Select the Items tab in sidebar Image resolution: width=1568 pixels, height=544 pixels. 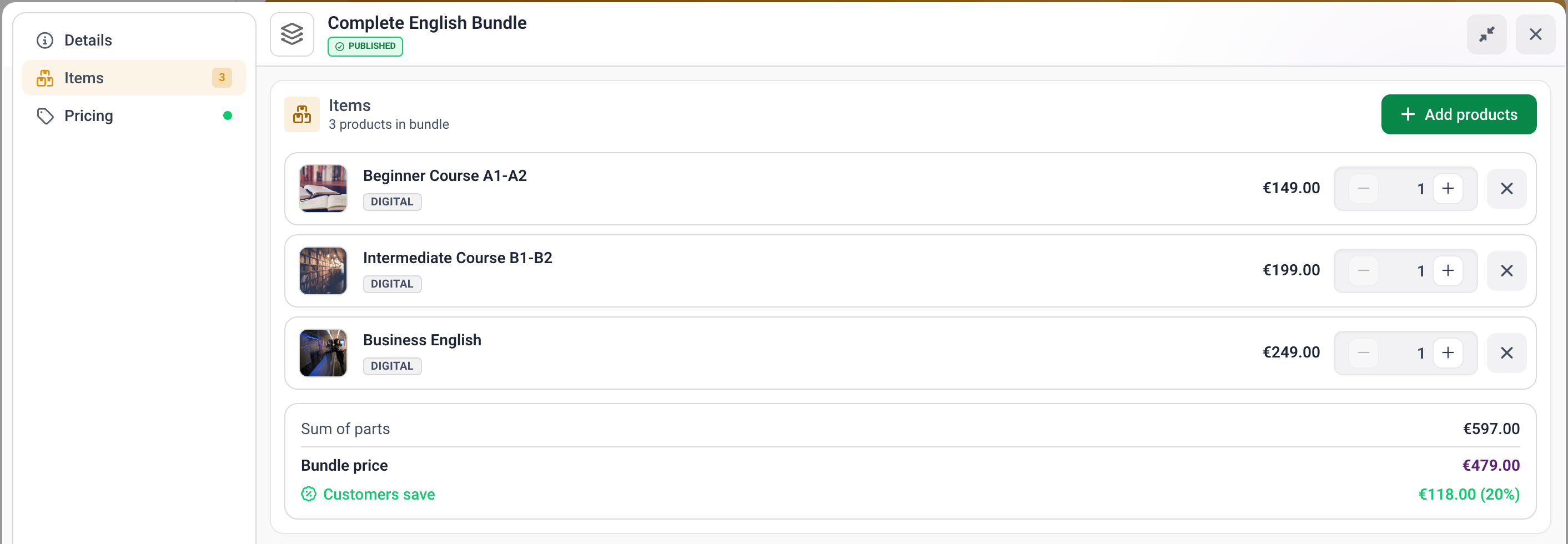[x=134, y=78]
